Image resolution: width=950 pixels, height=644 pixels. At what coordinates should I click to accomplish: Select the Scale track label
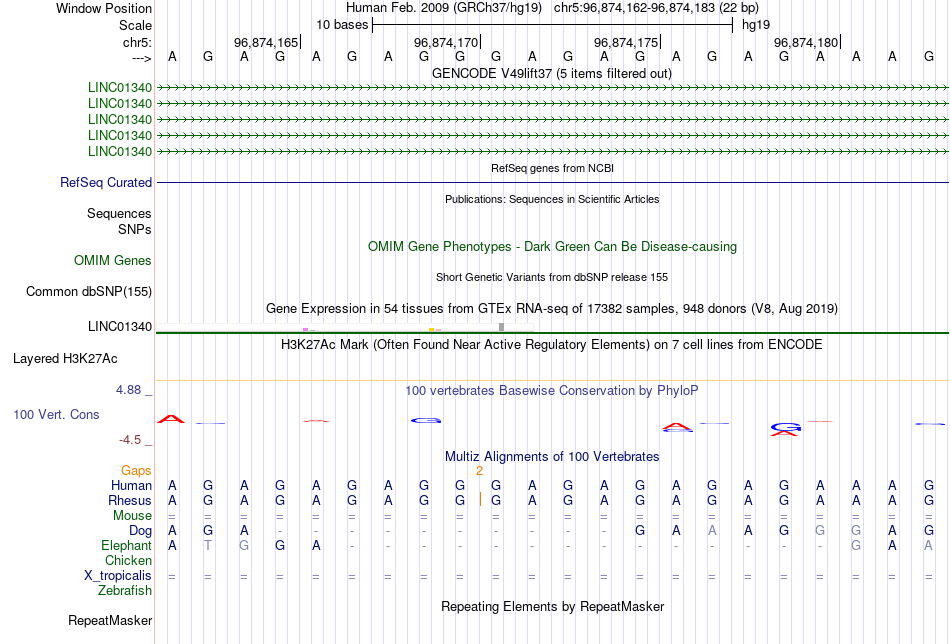click(x=135, y=25)
